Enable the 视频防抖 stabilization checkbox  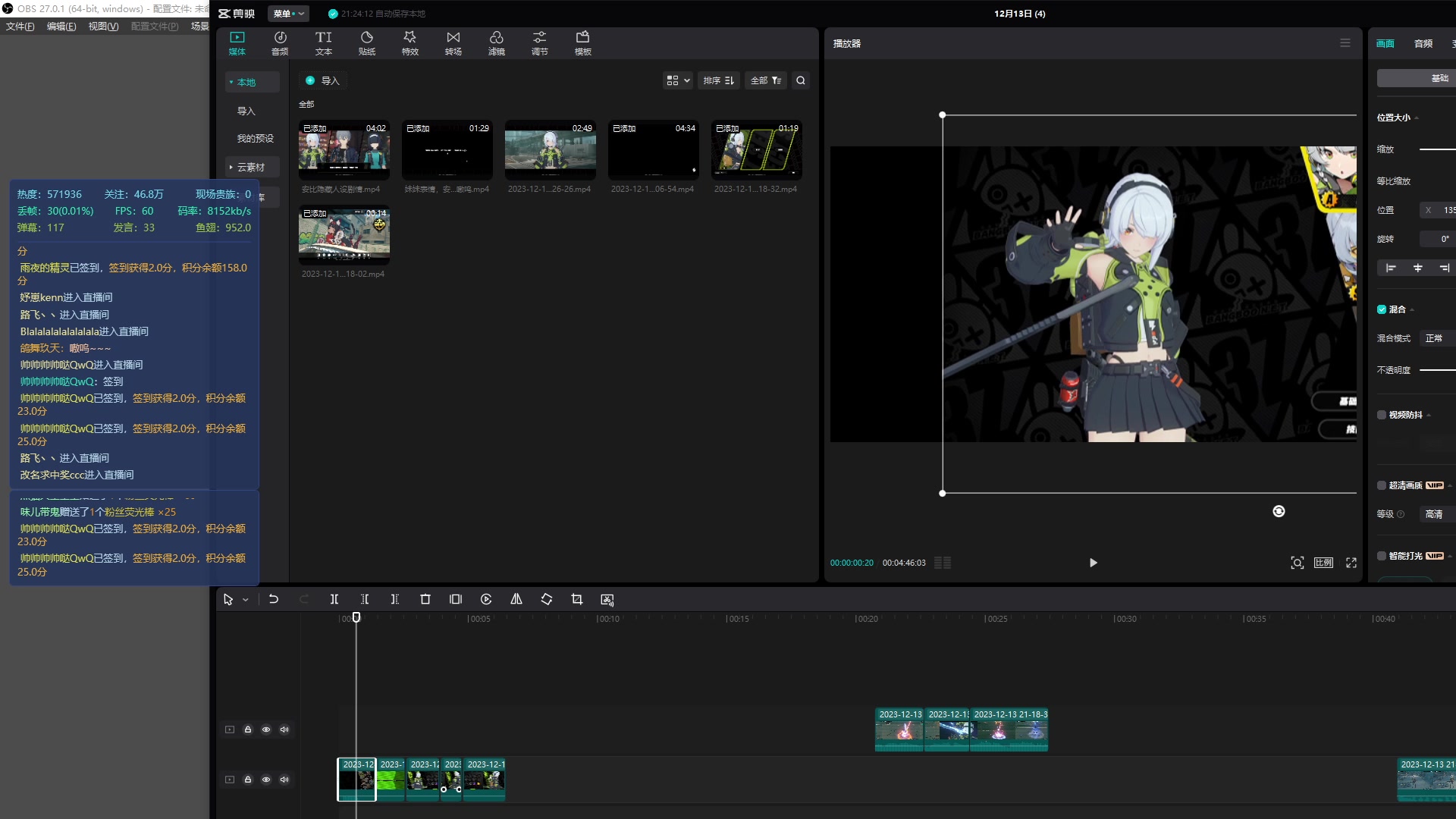(x=1382, y=415)
